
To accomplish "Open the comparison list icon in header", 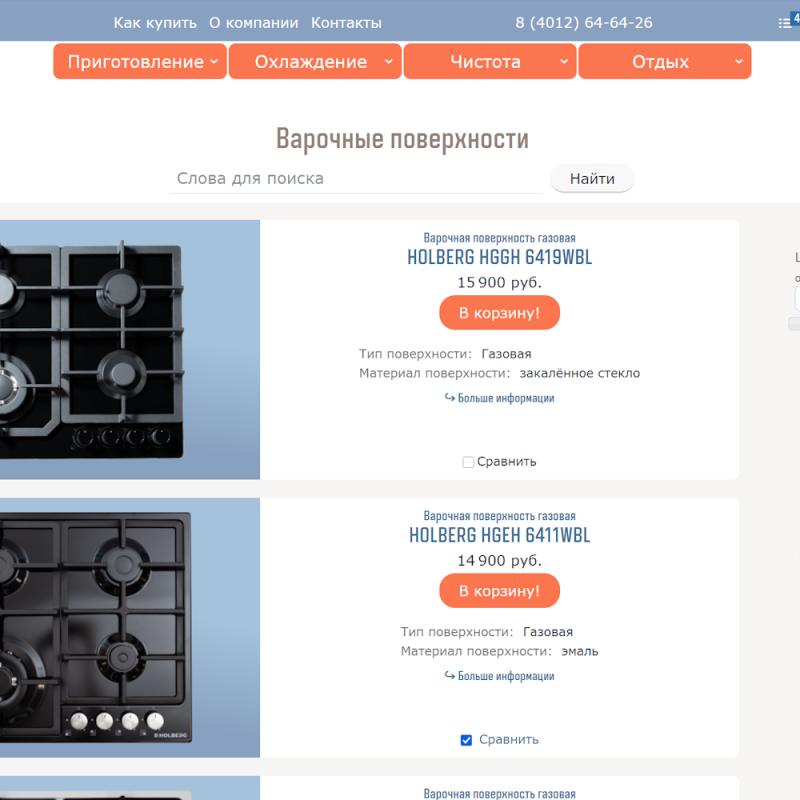I will coord(785,22).
